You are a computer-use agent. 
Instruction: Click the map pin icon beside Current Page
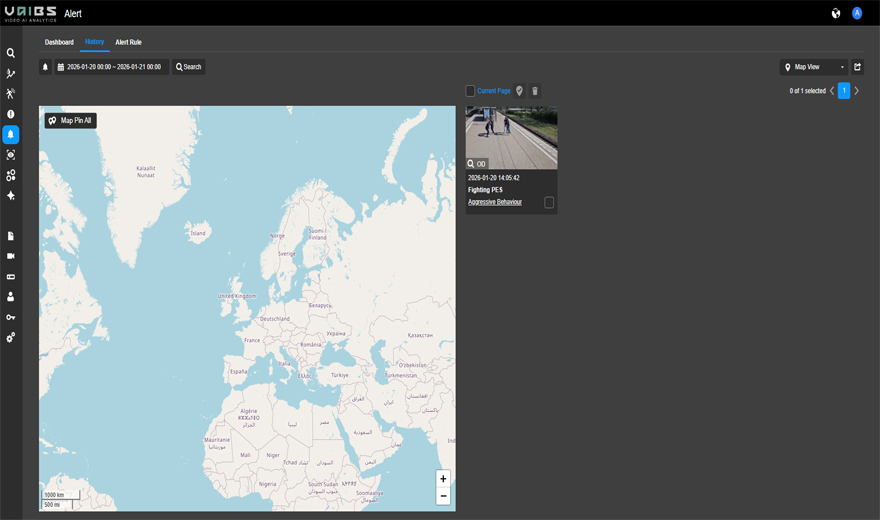519,91
